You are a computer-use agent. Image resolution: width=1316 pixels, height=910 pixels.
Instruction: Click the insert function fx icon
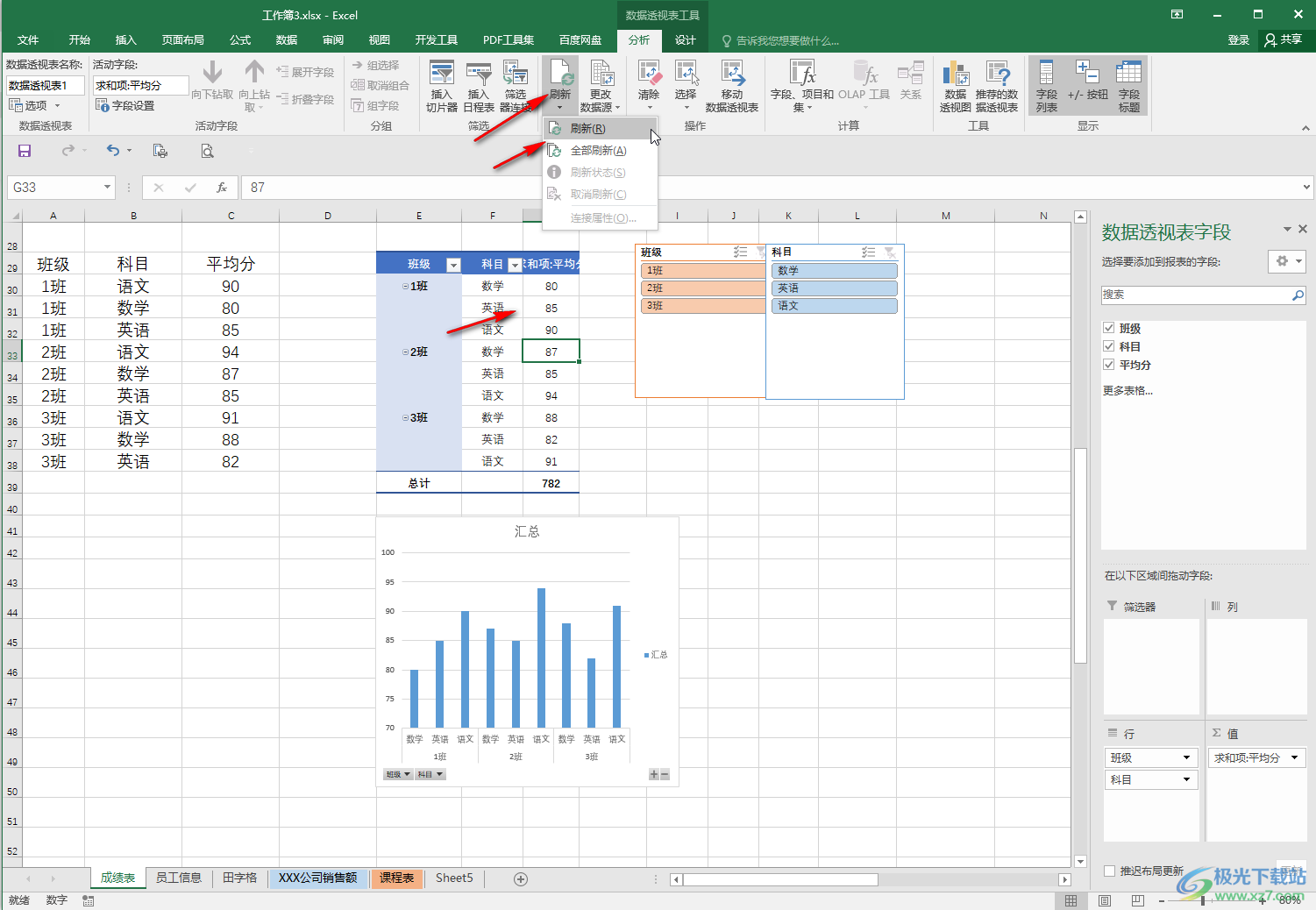(x=222, y=188)
